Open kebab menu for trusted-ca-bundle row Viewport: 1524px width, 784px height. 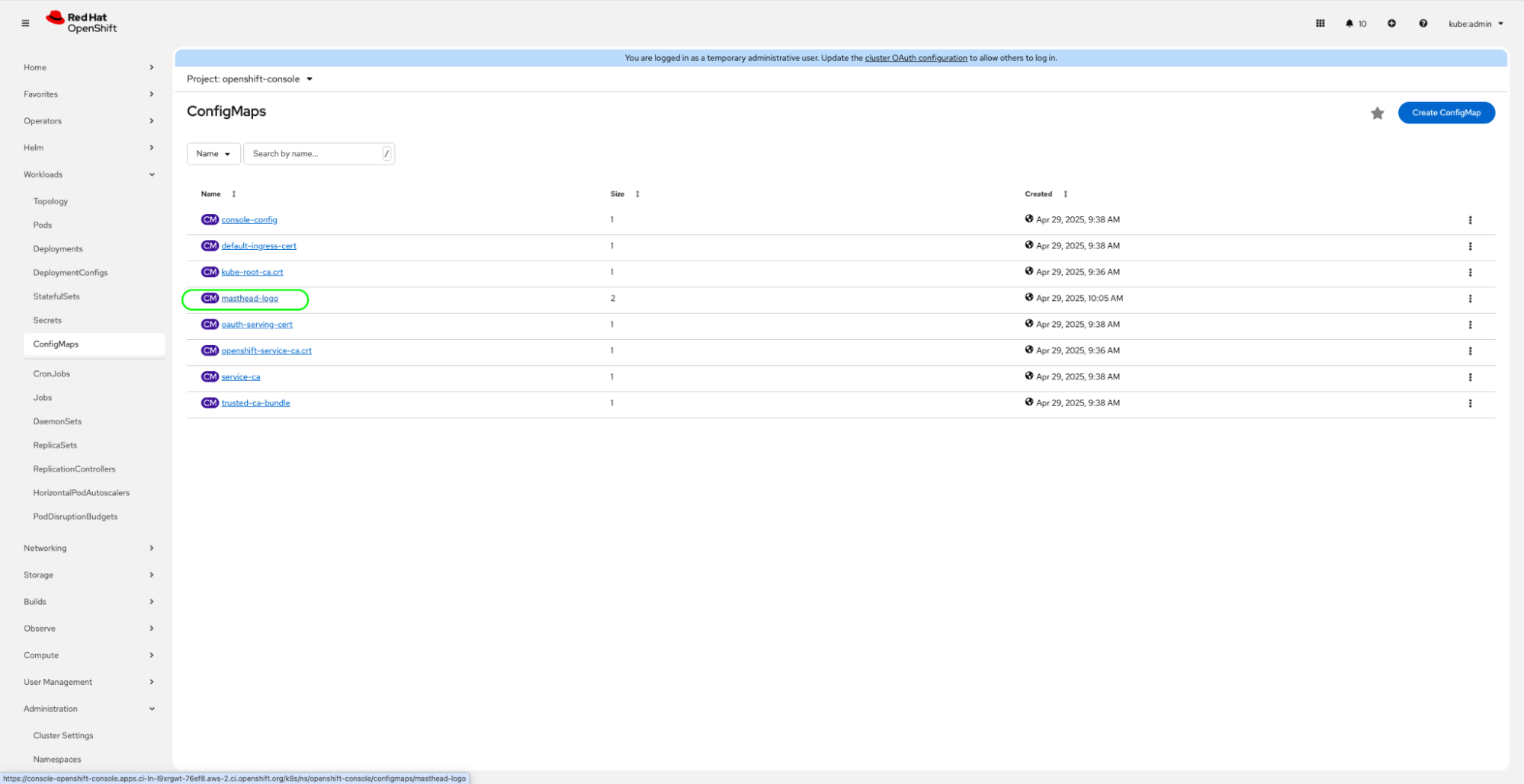point(1470,403)
